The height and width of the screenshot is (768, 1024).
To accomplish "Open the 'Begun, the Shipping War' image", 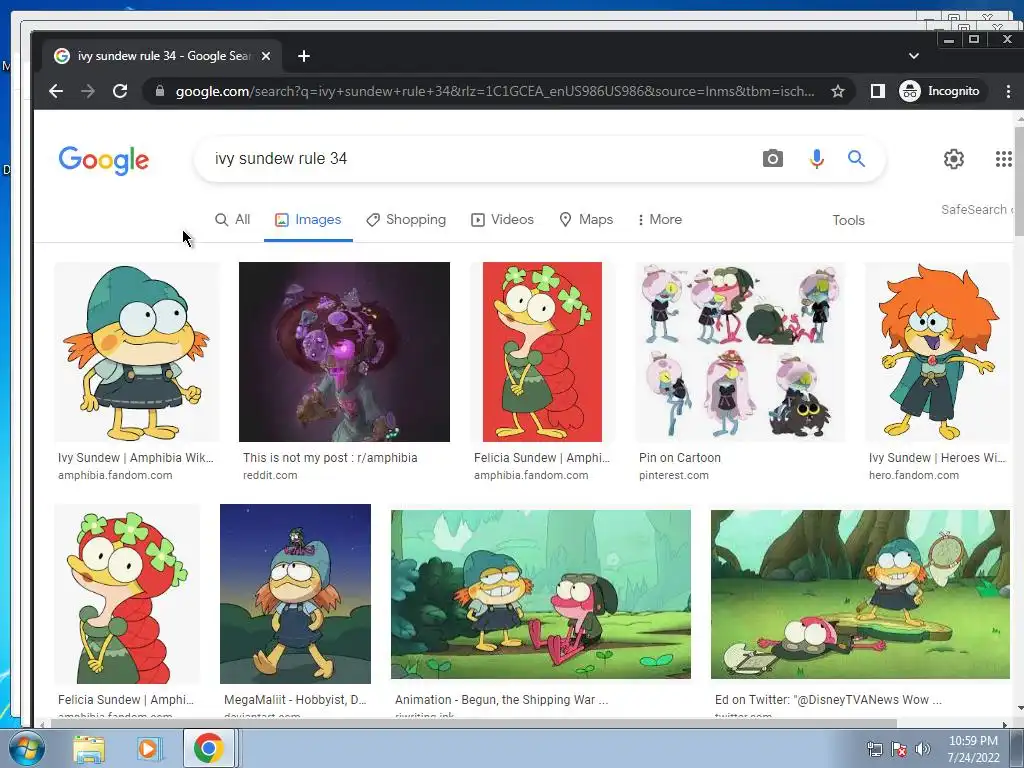I will coord(541,594).
